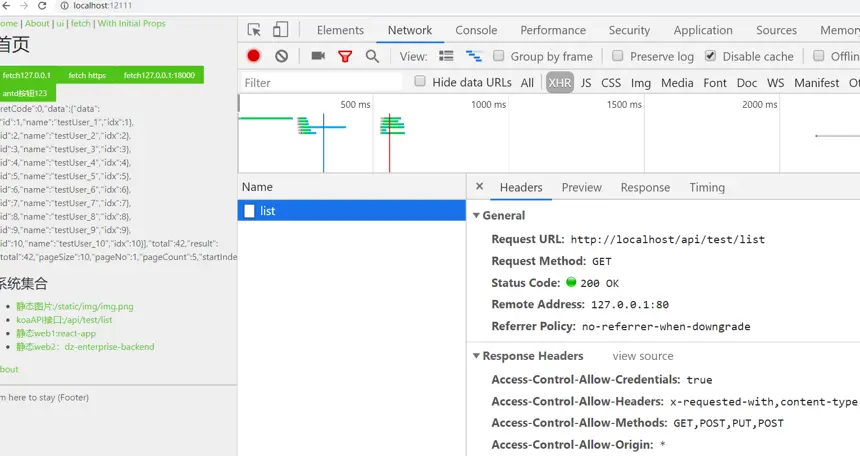Toggle the waterfall overview view icon
860x456 pixels.
[x=474, y=56]
